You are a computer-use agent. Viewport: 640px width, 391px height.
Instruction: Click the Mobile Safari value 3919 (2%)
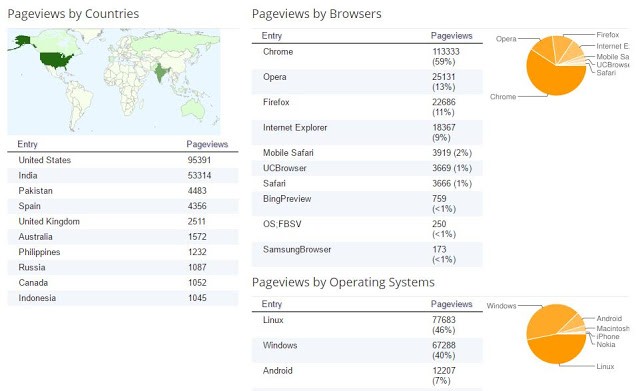click(452, 153)
